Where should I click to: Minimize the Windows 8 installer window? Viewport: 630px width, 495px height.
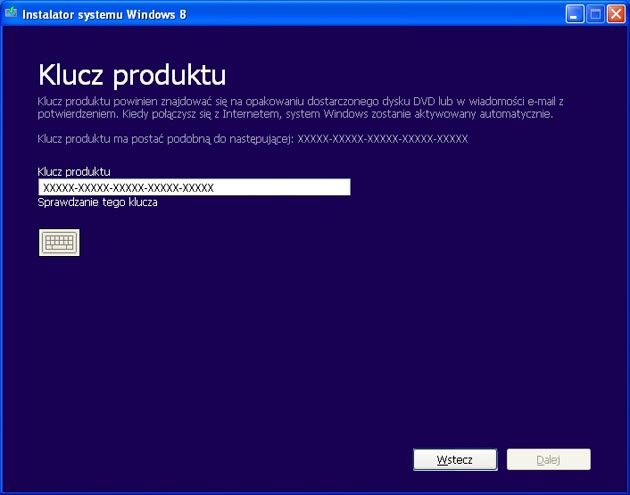coord(575,14)
